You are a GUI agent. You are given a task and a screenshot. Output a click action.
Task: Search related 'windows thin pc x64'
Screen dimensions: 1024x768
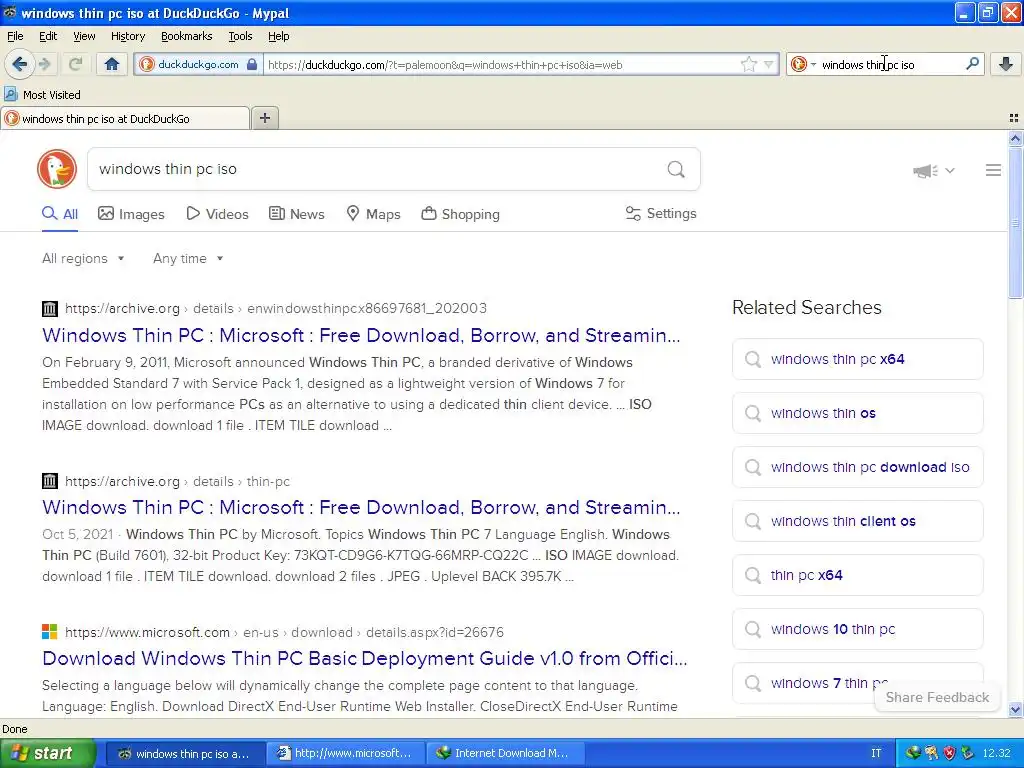pyautogui.click(x=857, y=359)
